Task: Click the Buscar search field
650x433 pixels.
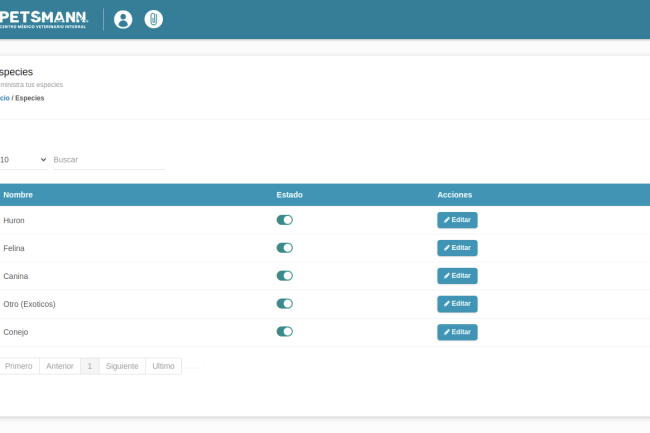Action: pos(108,160)
